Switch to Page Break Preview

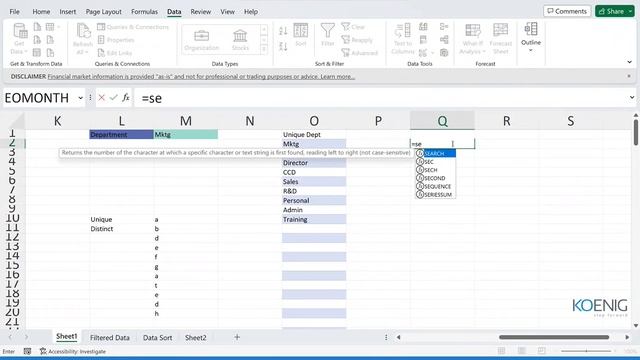click(541, 351)
